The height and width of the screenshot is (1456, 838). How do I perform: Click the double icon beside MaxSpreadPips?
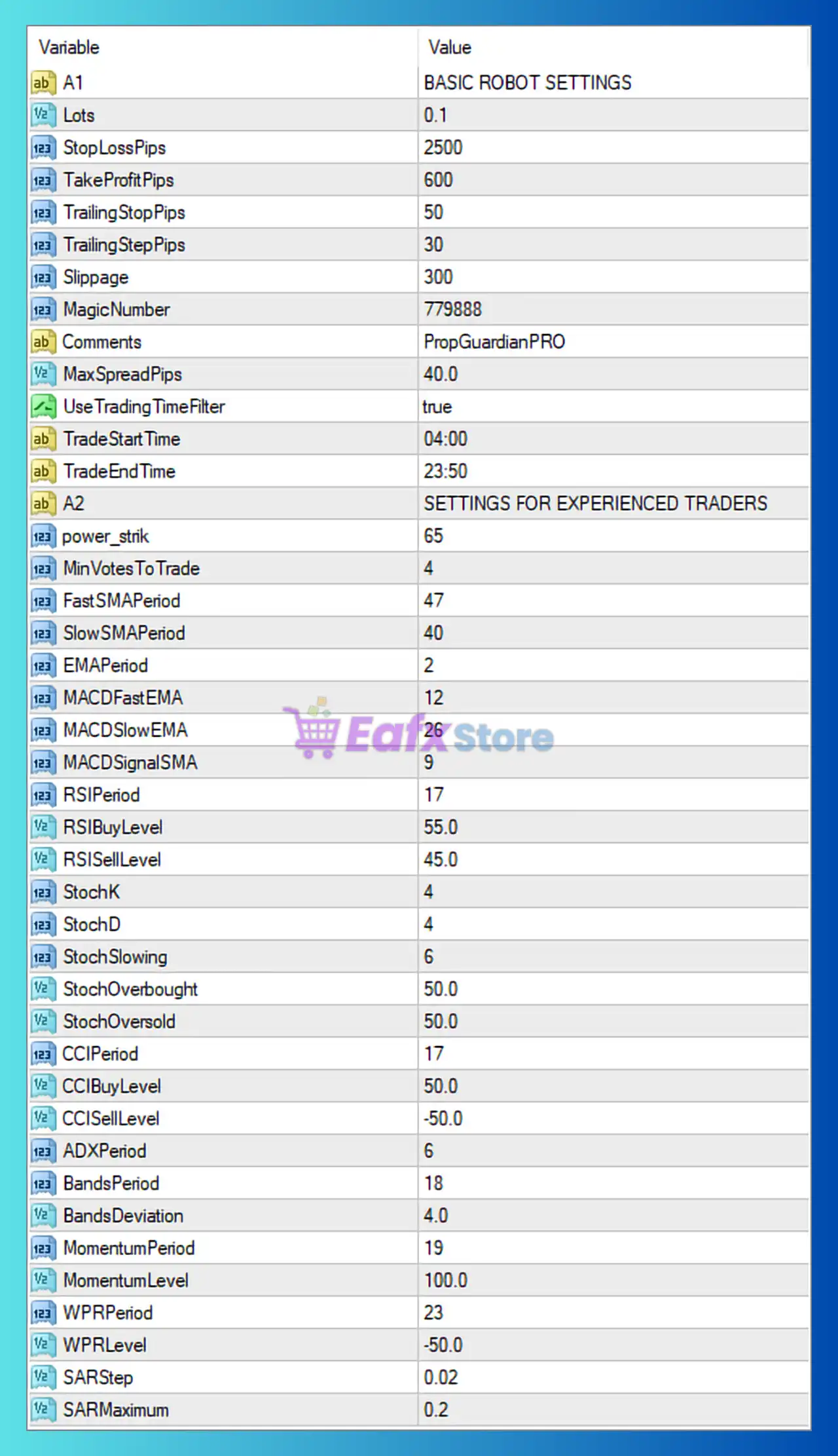click(x=43, y=374)
